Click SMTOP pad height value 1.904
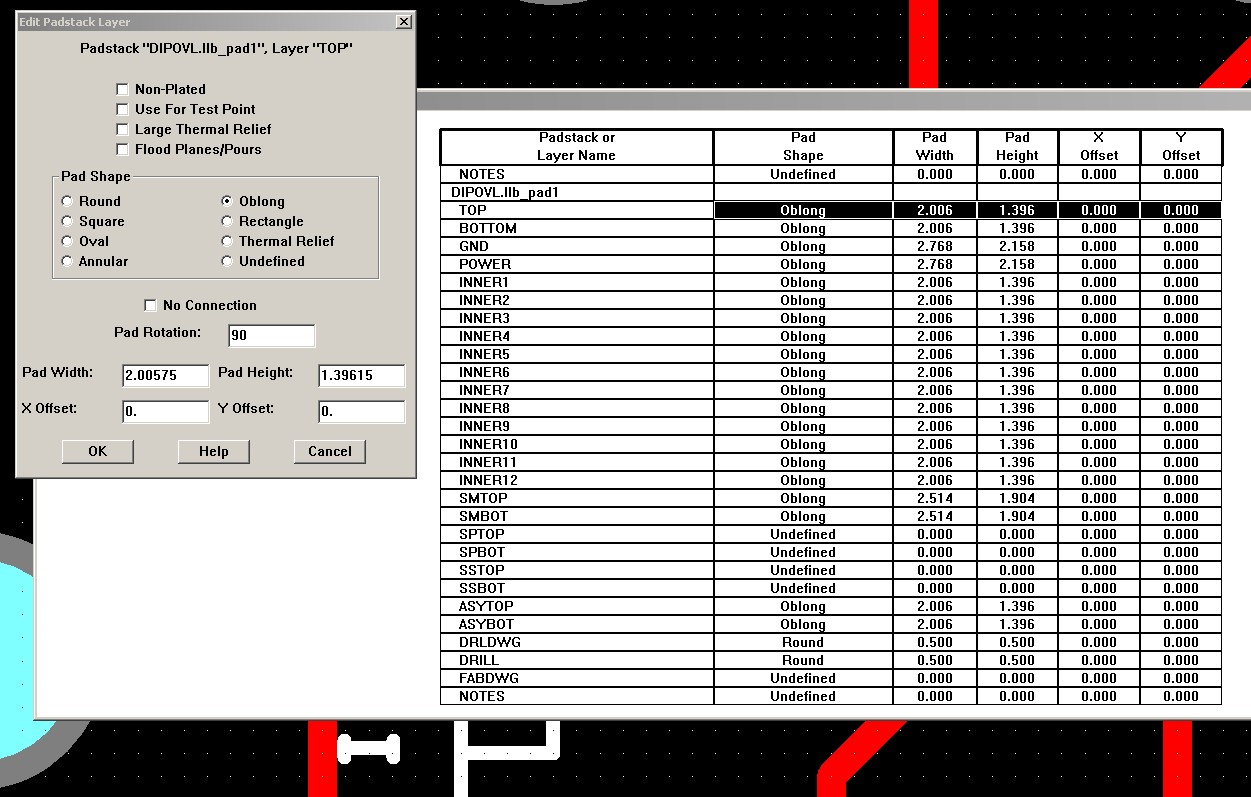This screenshot has width=1251, height=797. tap(1017, 498)
